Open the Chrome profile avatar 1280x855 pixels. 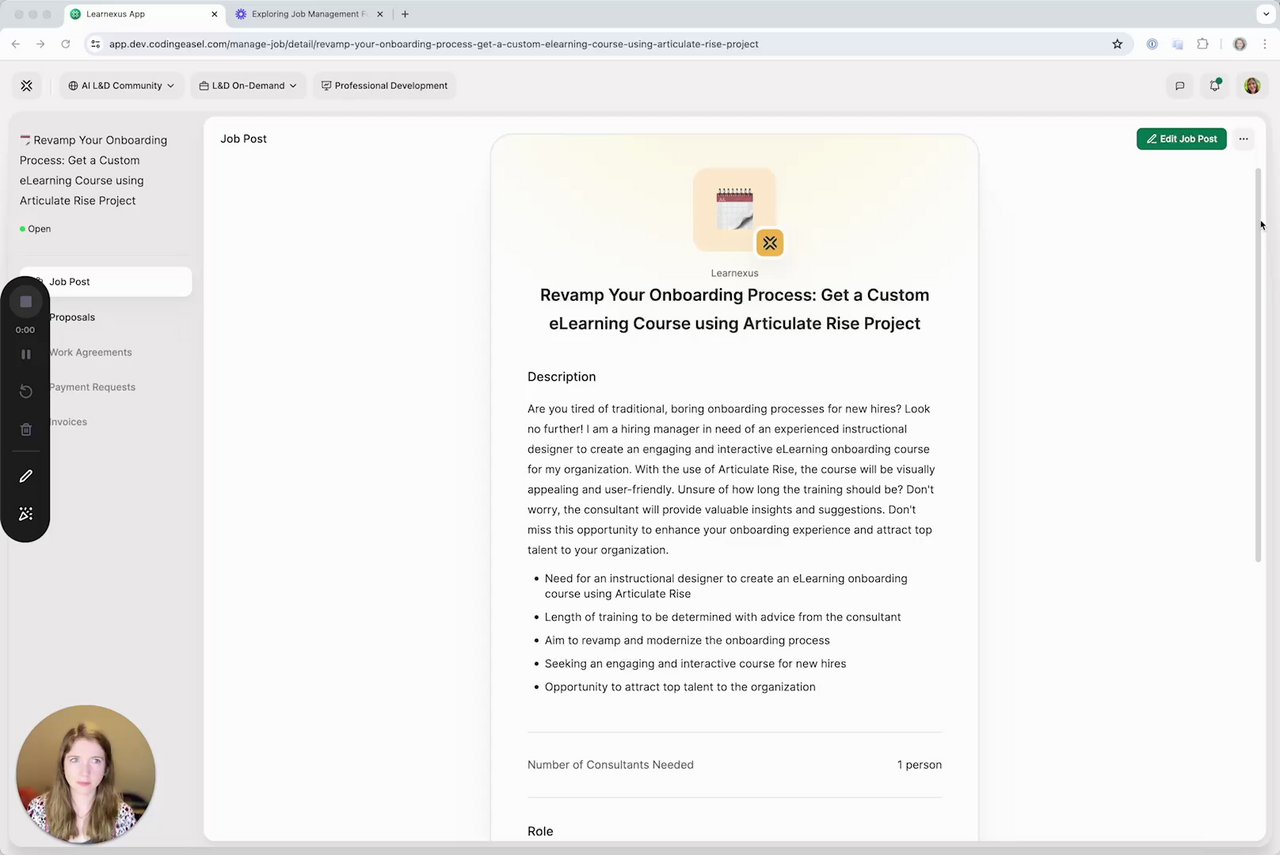[x=1240, y=44]
